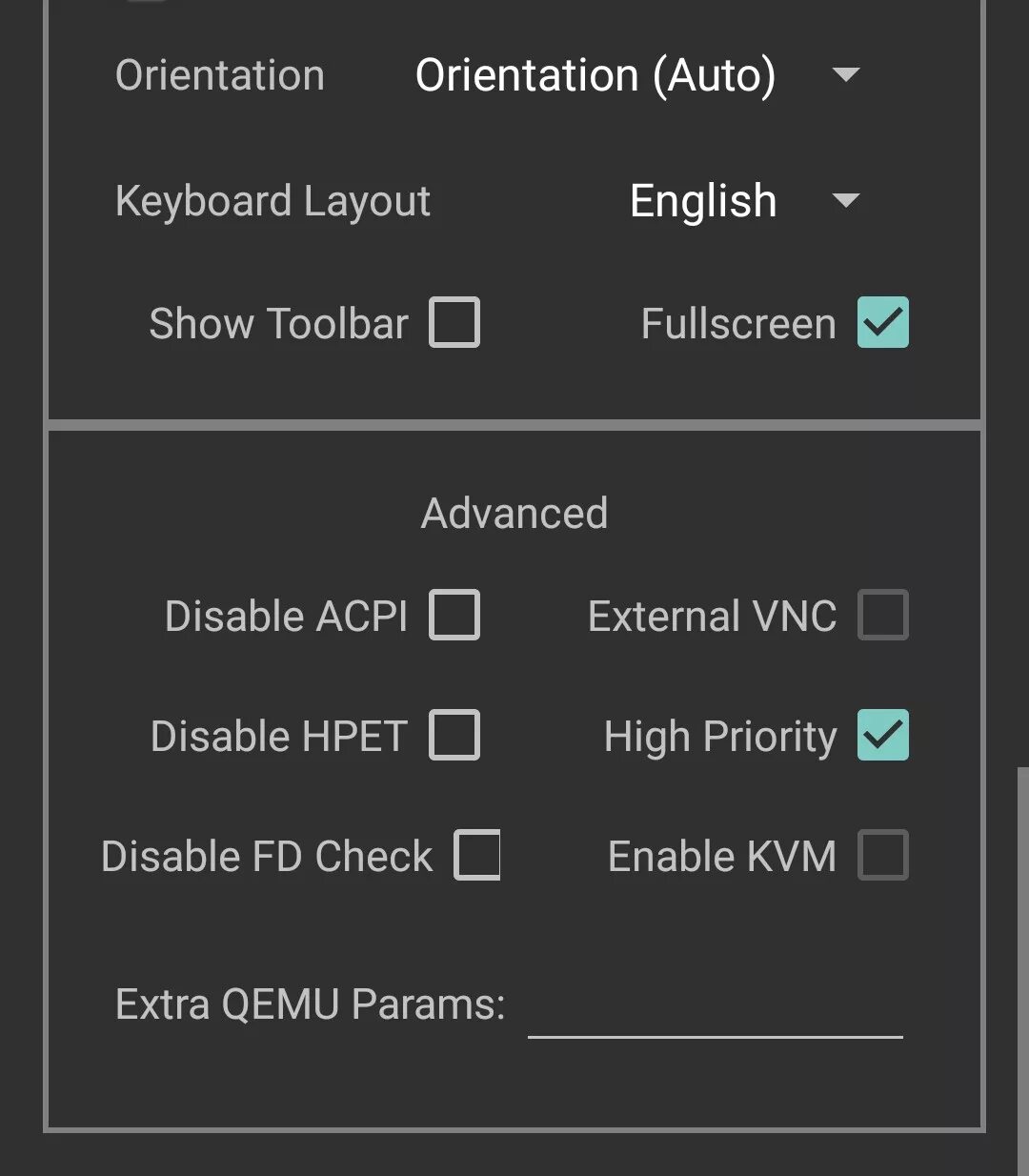The width and height of the screenshot is (1029, 1176).
Task: Focus the Extra QEMU Params input field
Action: pyautogui.click(x=715, y=1008)
